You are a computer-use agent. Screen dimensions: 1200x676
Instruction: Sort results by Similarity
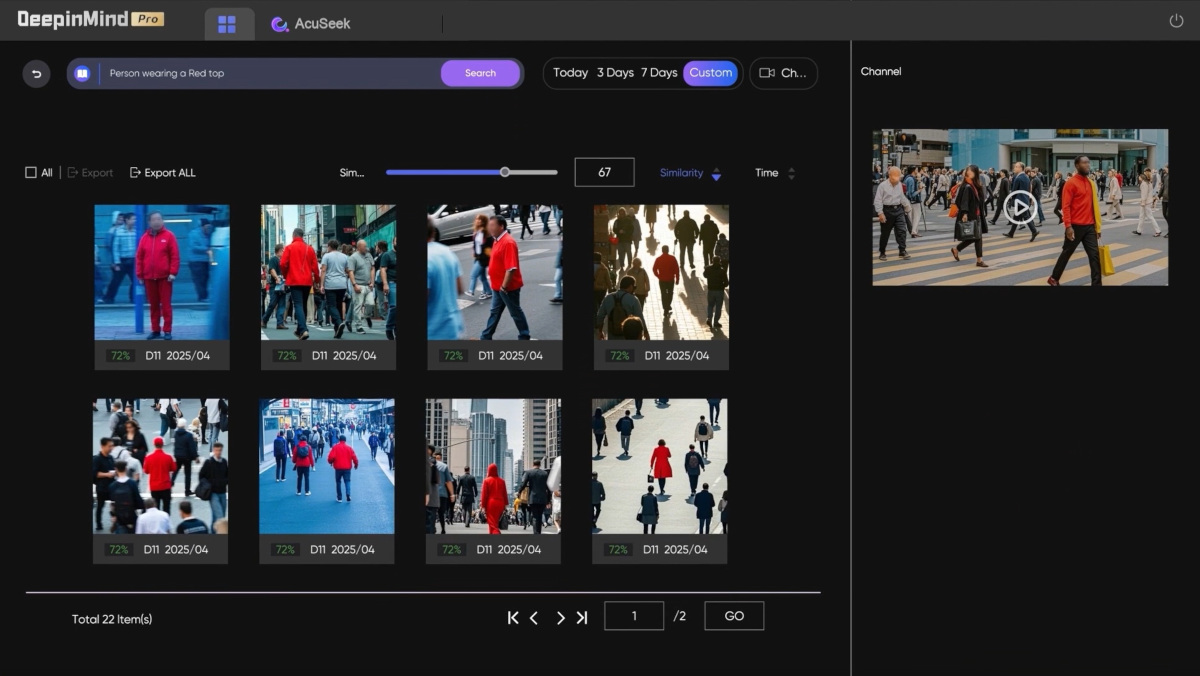click(x=690, y=173)
